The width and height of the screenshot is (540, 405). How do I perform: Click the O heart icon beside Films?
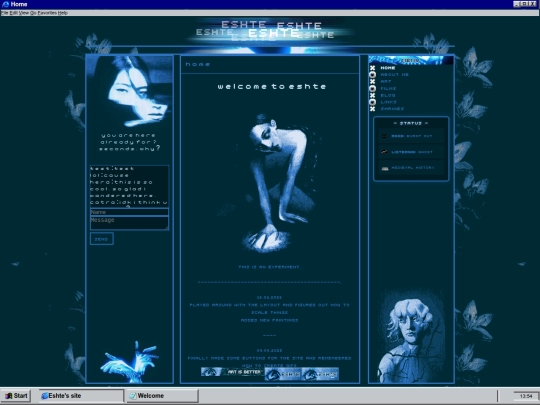(x=372, y=89)
